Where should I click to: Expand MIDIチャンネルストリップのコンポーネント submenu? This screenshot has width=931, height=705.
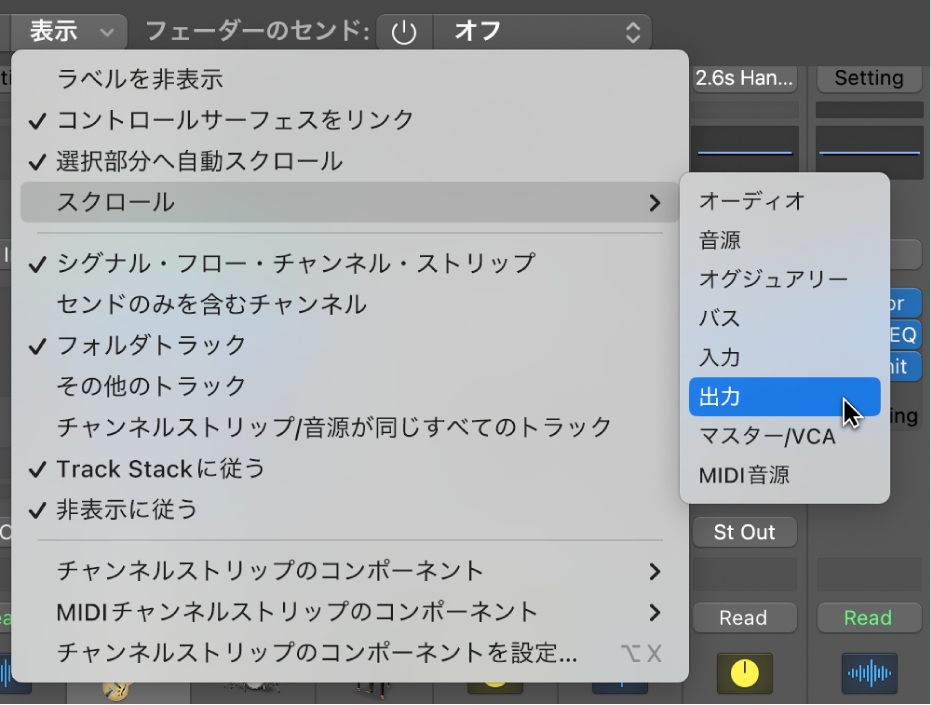pos(350,612)
